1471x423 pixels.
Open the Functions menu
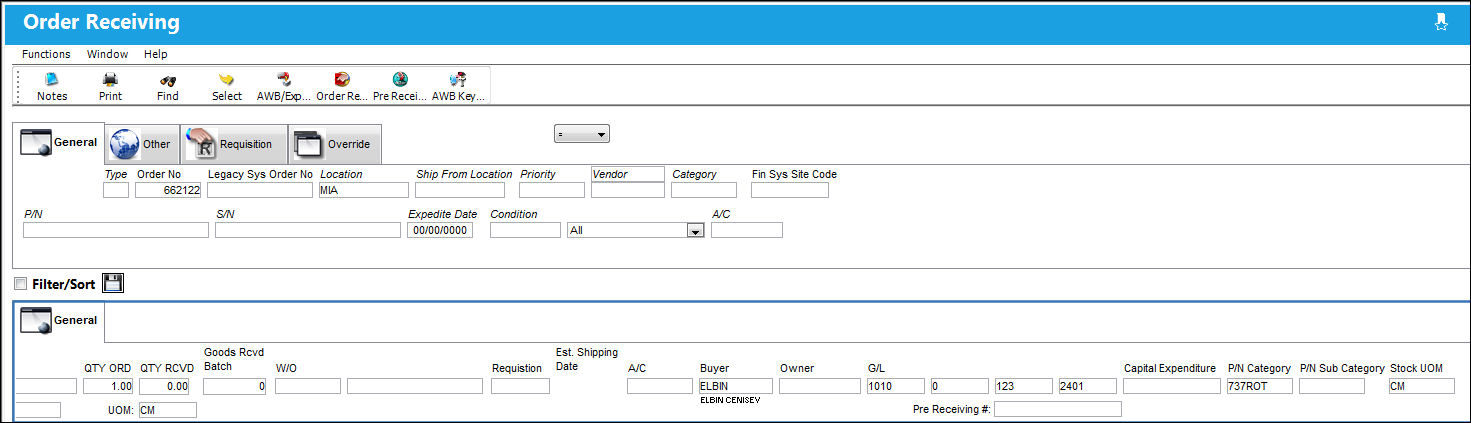(x=46, y=54)
